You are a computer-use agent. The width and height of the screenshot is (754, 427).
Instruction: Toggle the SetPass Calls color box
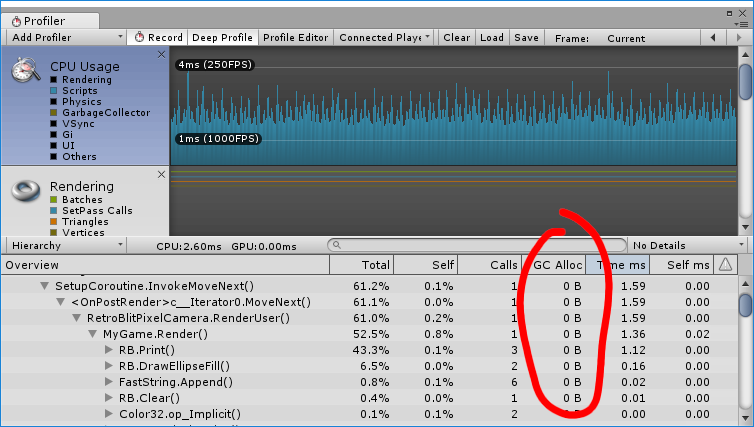(53, 211)
